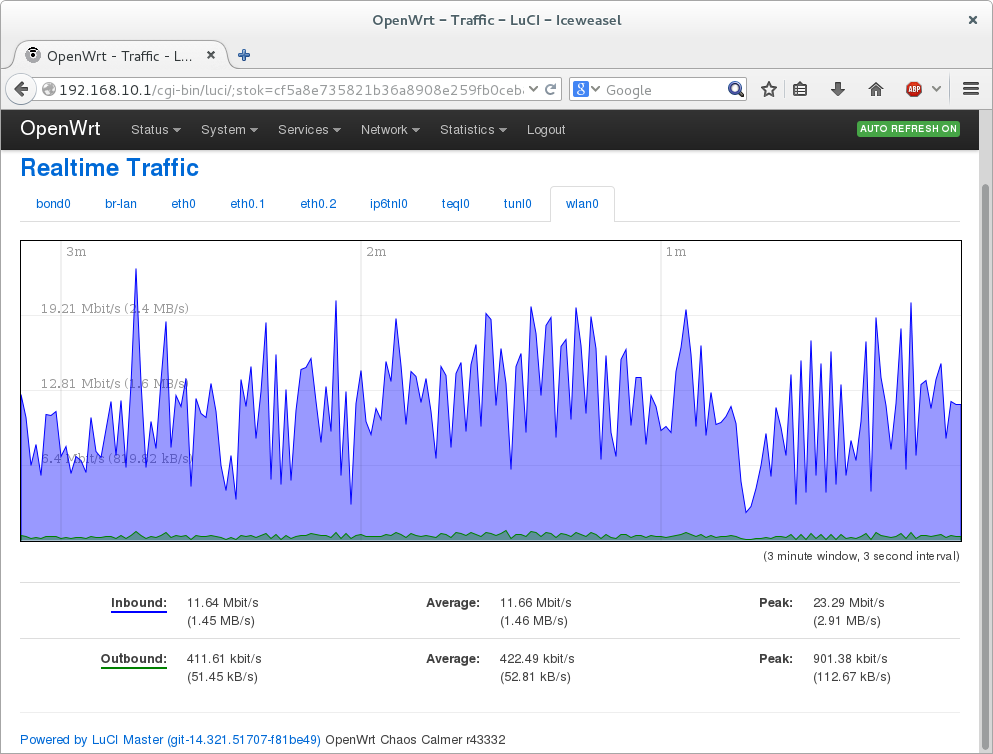Click the outbound peak 901.38 kbit/s
The width and height of the screenshot is (993, 754).
pos(850,658)
